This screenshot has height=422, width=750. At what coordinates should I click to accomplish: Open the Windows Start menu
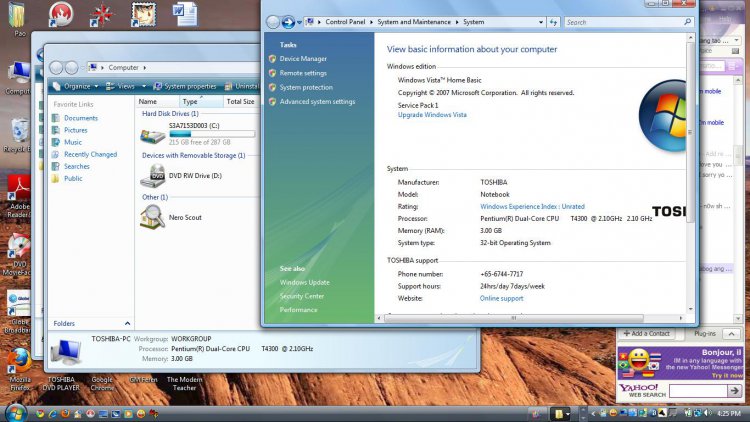coord(16,413)
